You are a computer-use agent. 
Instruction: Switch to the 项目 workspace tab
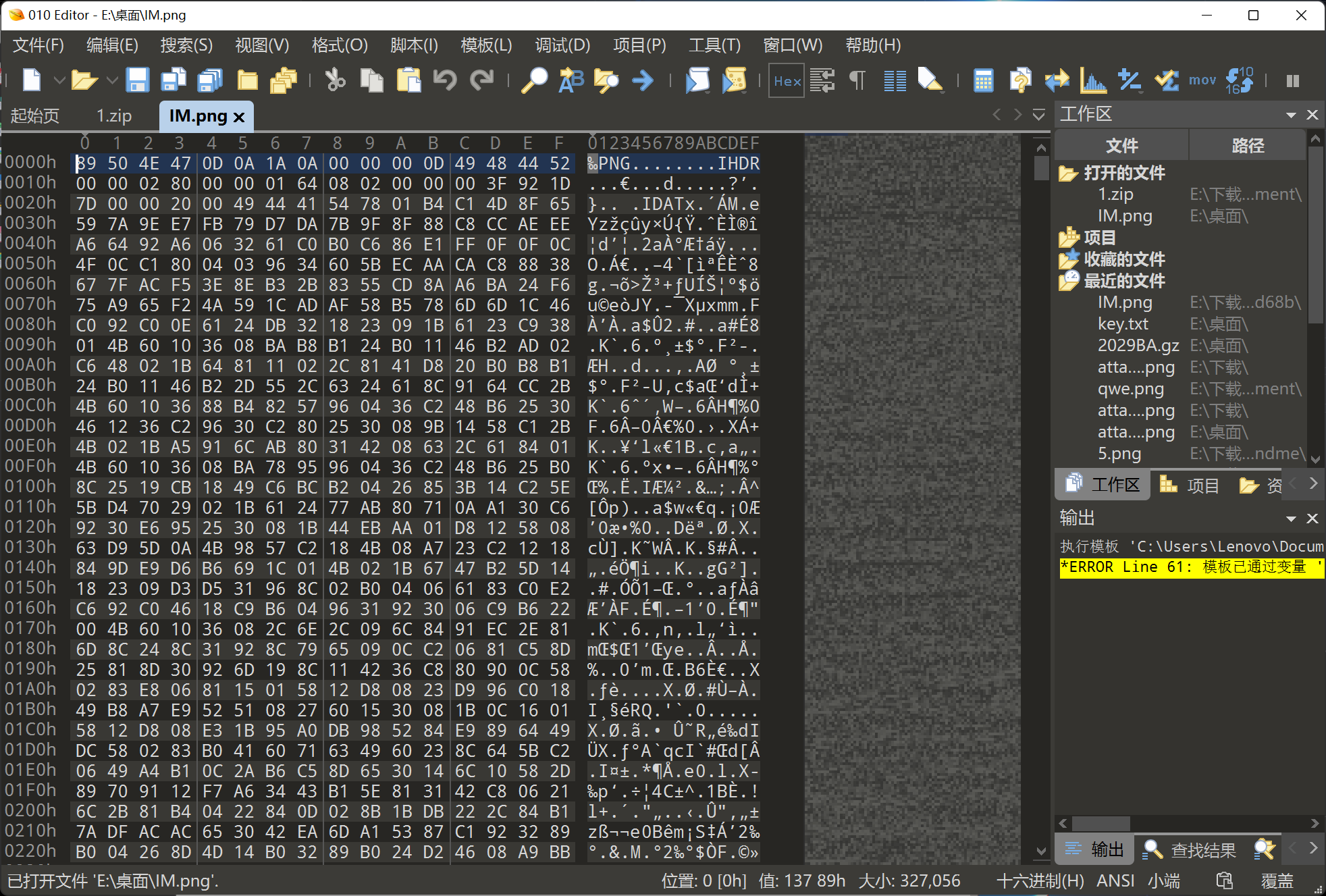point(1190,485)
